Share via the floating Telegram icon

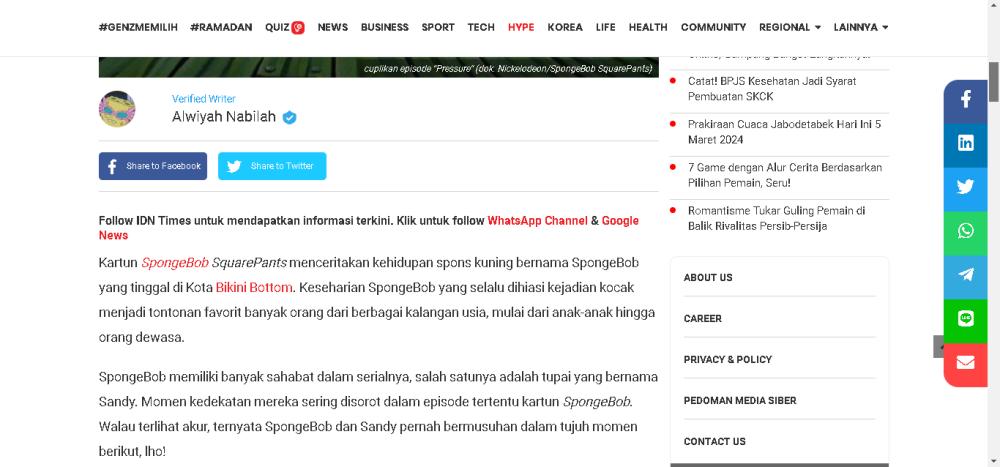click(965, 275)
